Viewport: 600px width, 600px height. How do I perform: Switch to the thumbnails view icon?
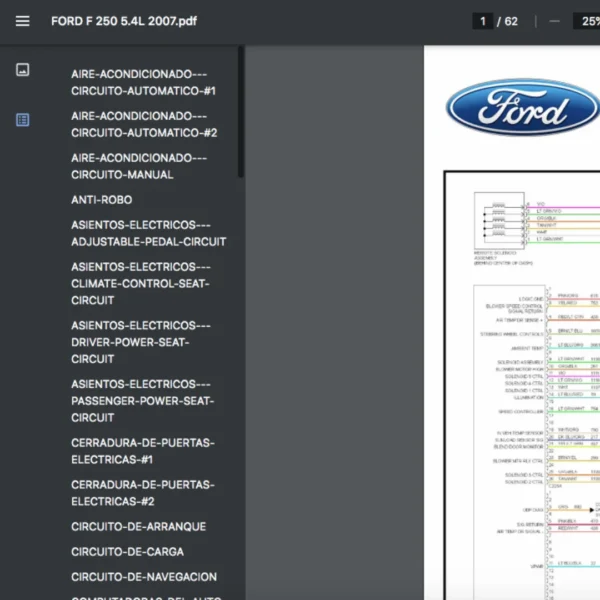(22, 70)
